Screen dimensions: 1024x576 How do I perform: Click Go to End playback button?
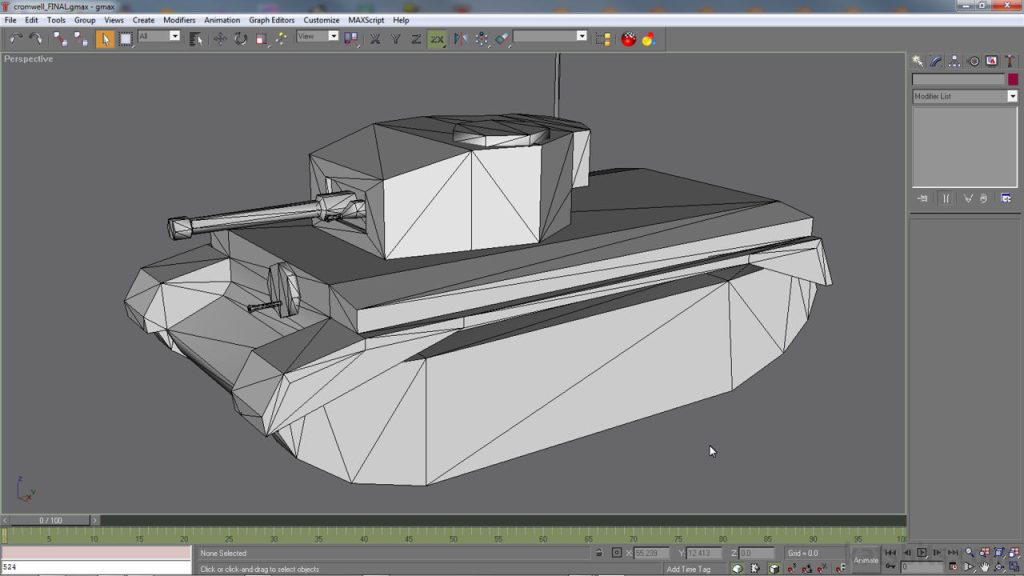952,552
